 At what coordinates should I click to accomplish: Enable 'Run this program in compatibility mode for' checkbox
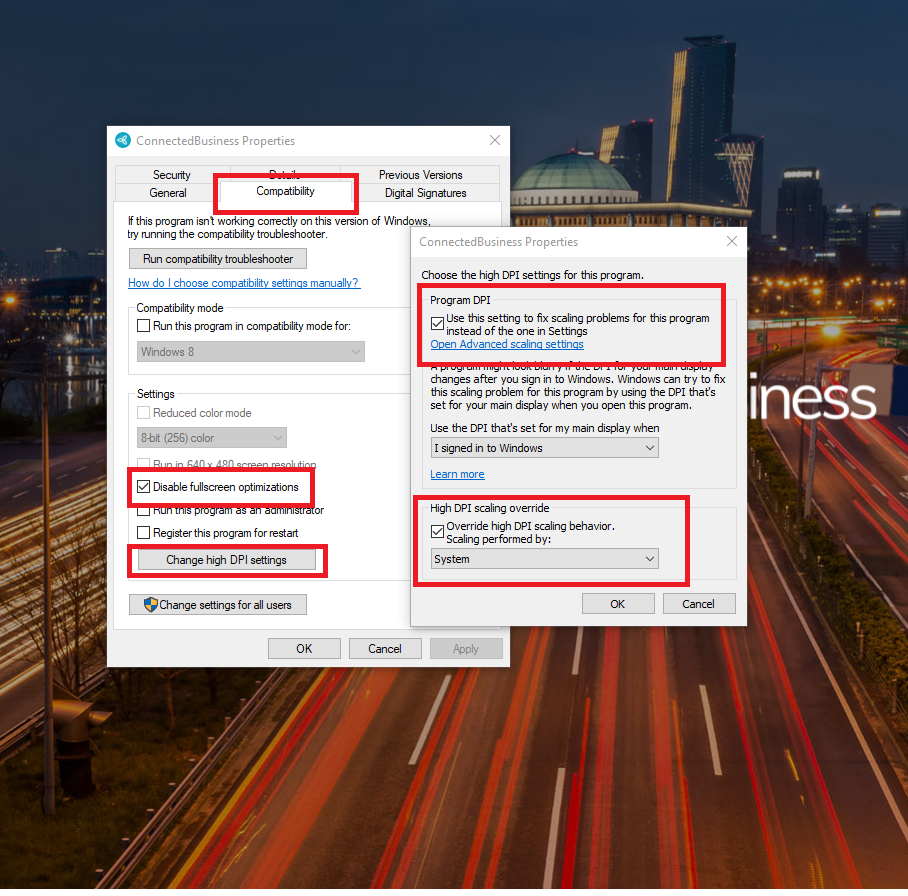(144, 326)
